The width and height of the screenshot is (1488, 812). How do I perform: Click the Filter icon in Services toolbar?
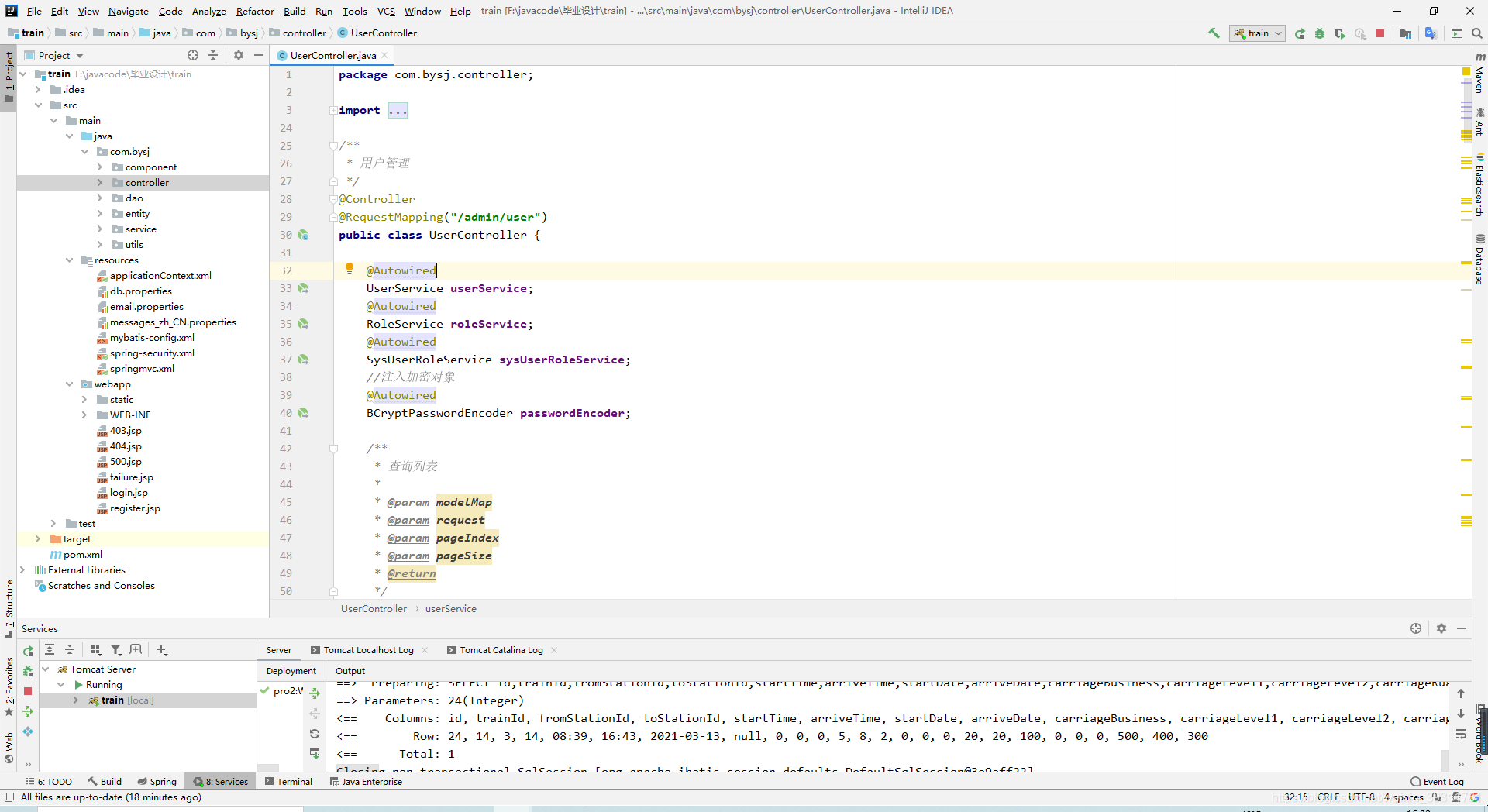(x=115, y=650)
